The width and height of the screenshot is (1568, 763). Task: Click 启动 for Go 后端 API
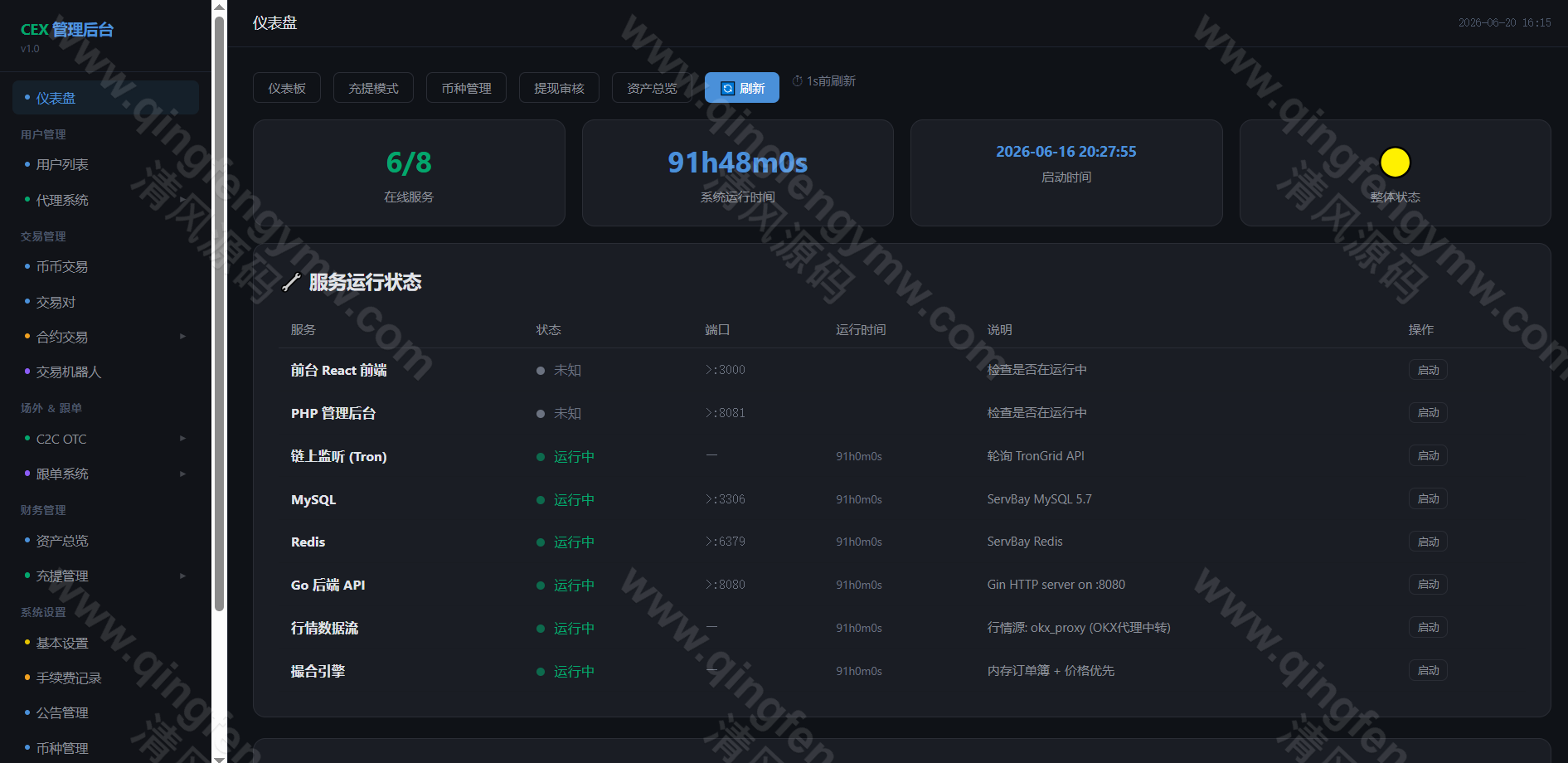[x=1428, y=585]
